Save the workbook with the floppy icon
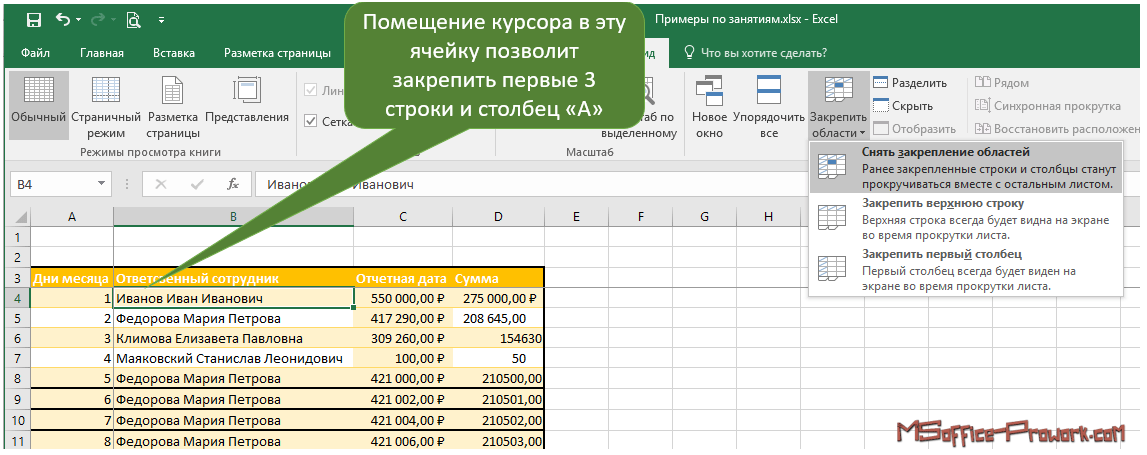1147x455 pixels. (34, 20)
